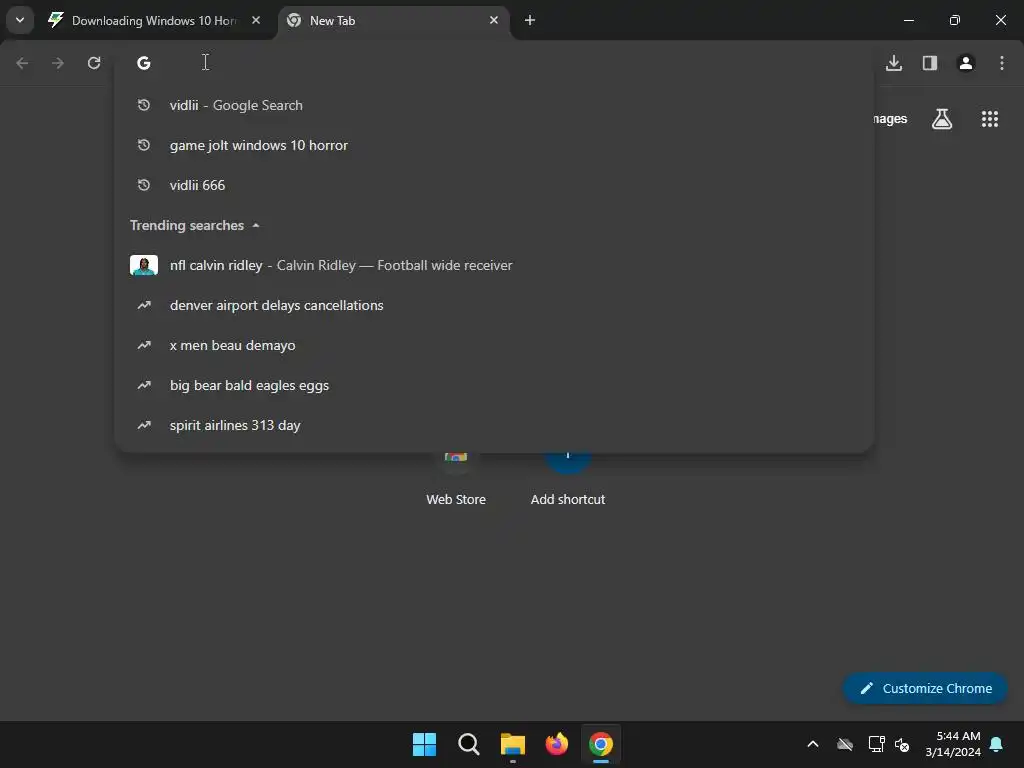
Task: Click Add shortcut tile
Action: click(568, 480)
